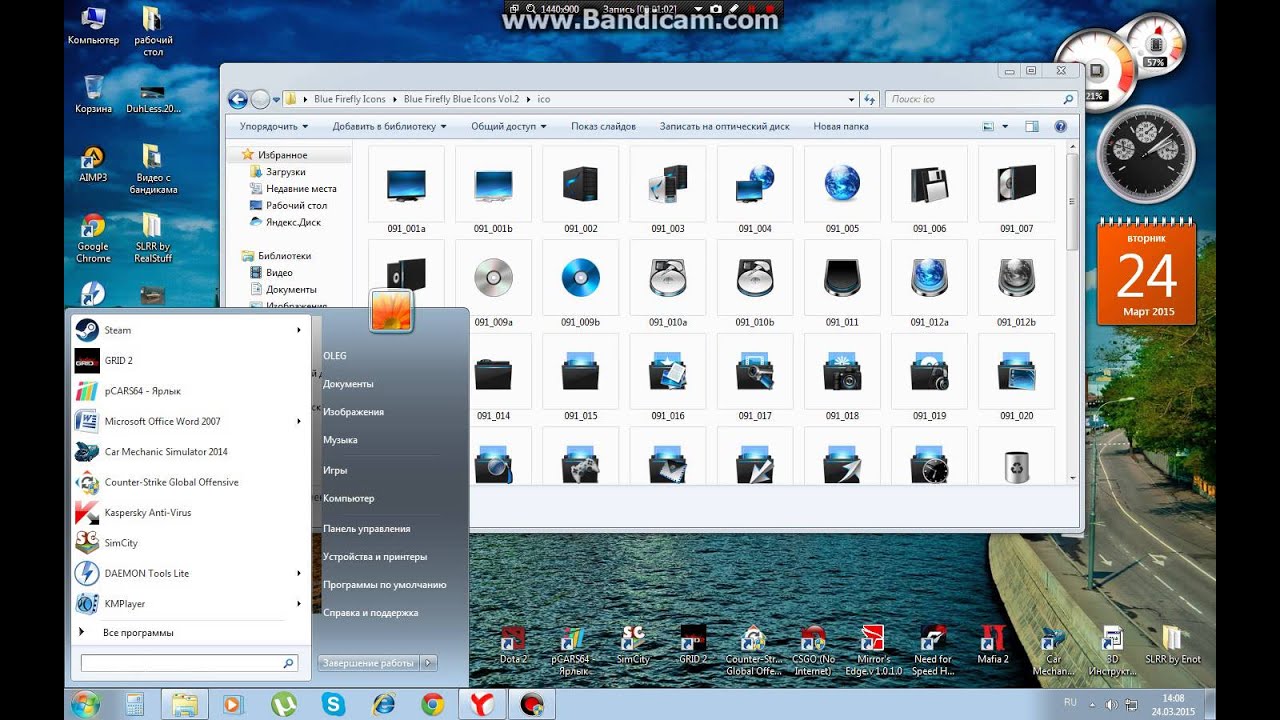Image resolution: width=1280 pixels, height=720 pixels.
Task: Expand Steam submenu arrow in Start menu
Action: coord(298,330)
